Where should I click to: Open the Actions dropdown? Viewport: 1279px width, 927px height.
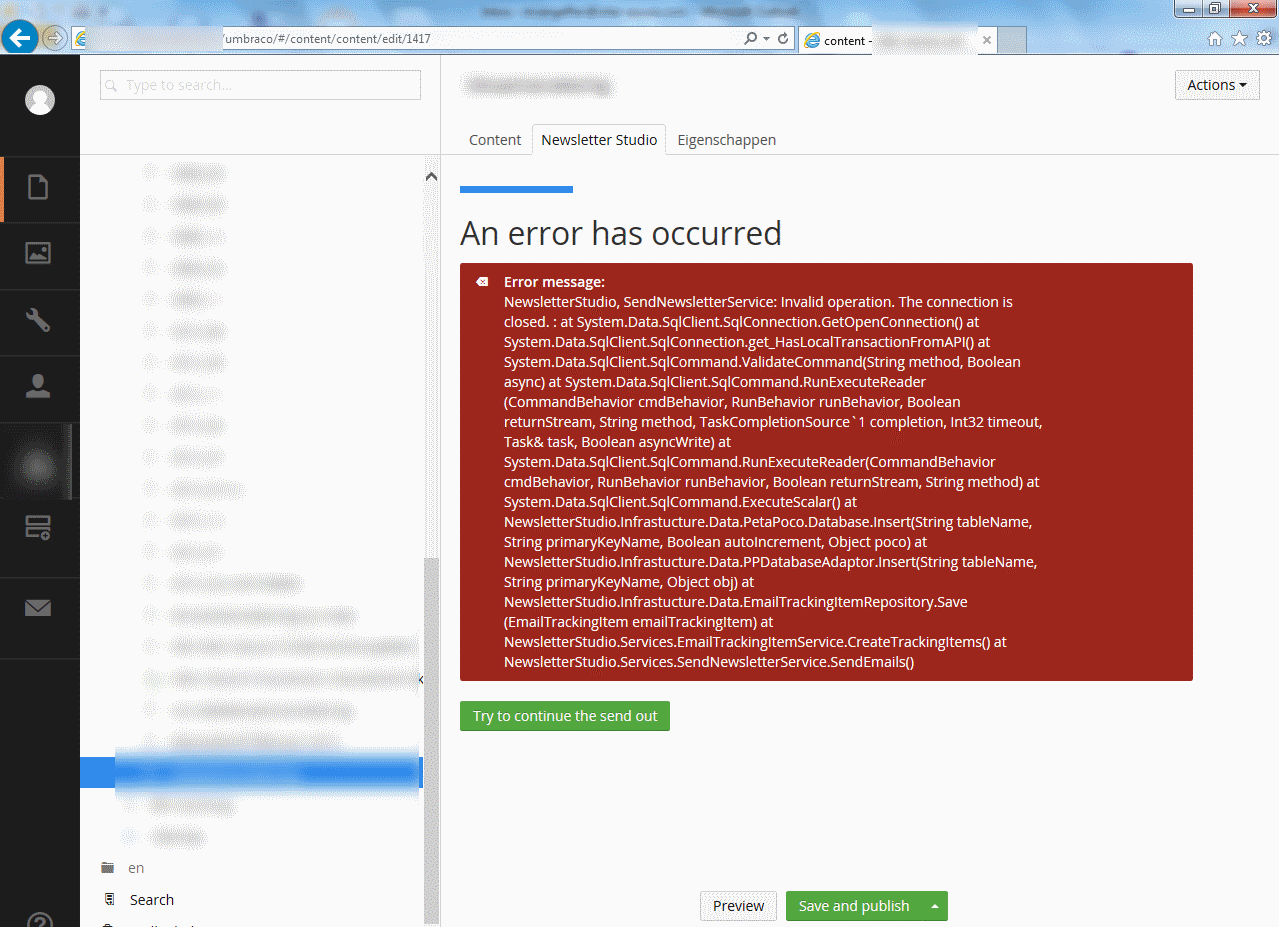pos(1217,85)
